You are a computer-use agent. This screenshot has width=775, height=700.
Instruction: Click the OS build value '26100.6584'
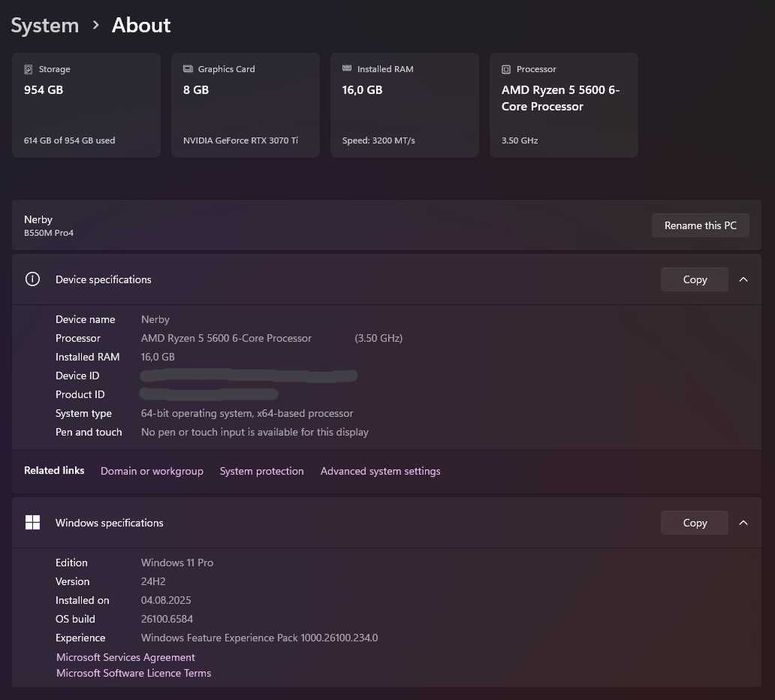167,619
